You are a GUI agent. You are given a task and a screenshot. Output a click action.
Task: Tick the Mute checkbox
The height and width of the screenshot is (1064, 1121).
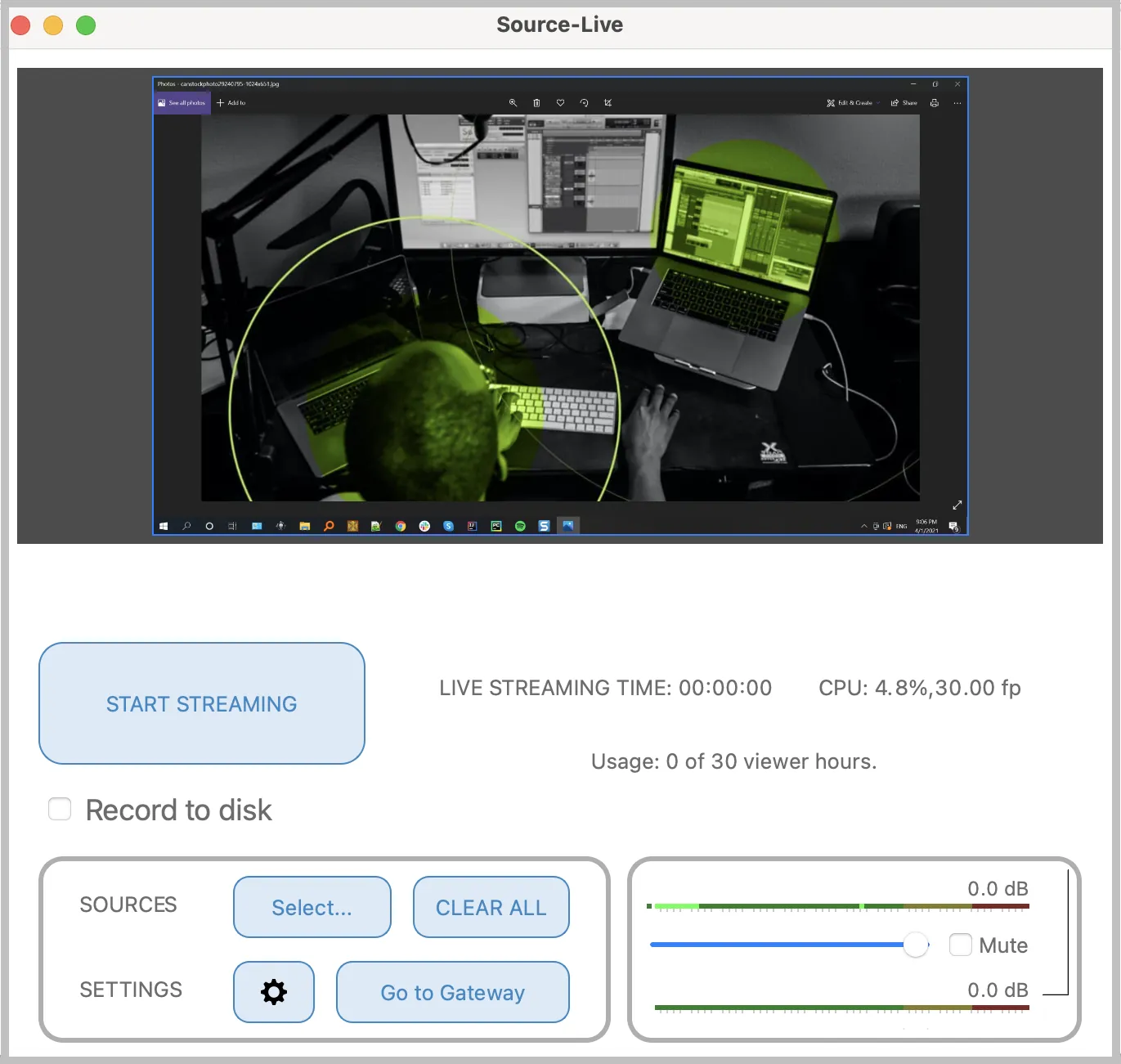pyautogui.click(x=961, y=945)
